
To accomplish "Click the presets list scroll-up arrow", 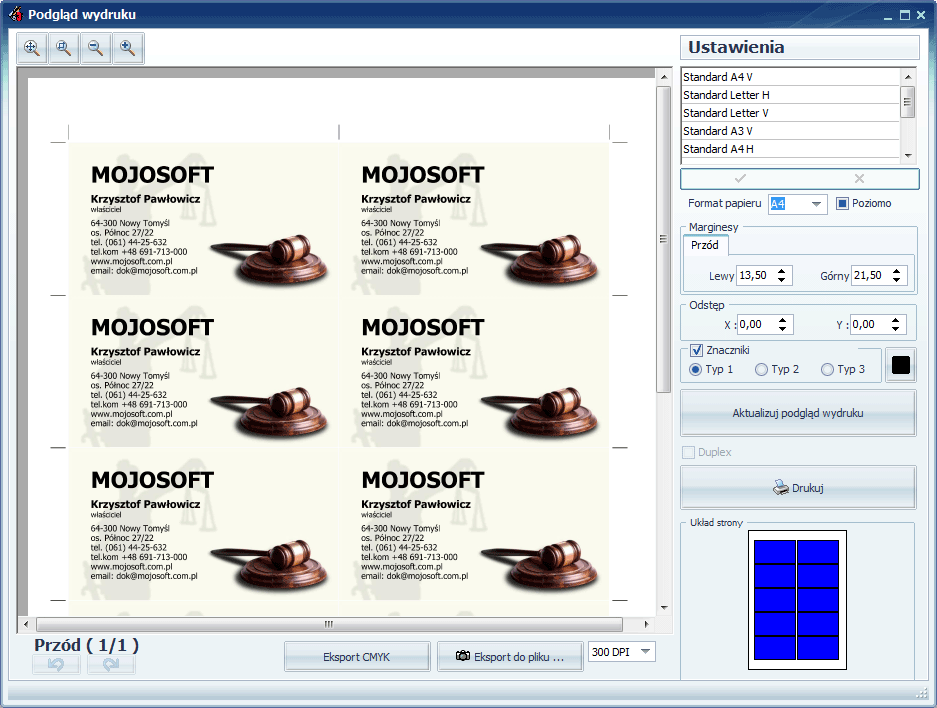I will pos(908,77).
